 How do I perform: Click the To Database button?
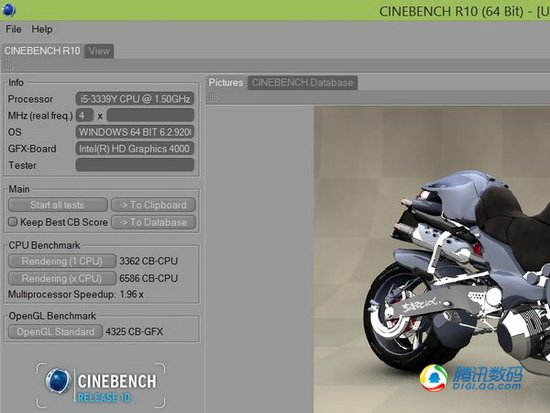pyautogui.click(x=153, y=222)
